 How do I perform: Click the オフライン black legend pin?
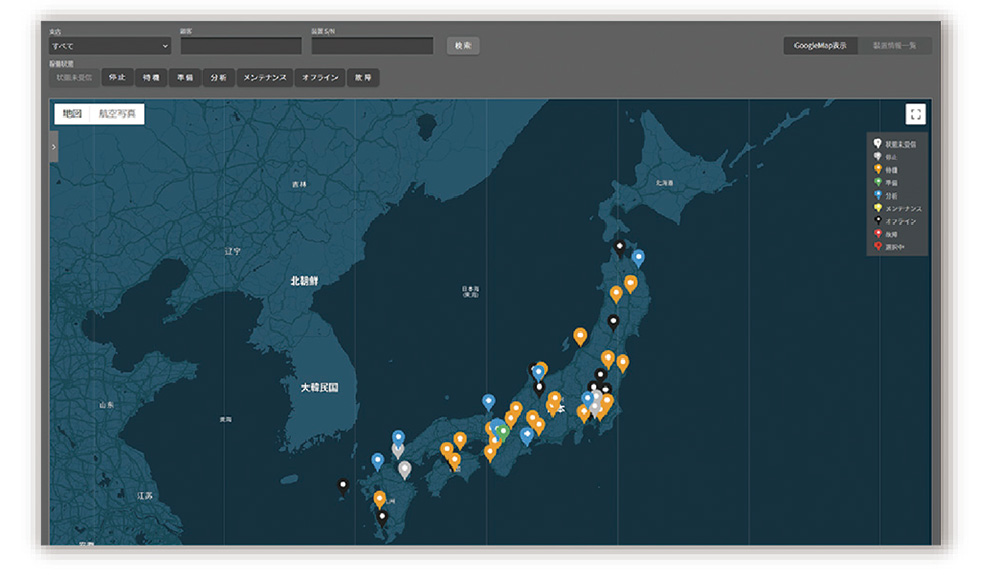click(x=878, y=221)
